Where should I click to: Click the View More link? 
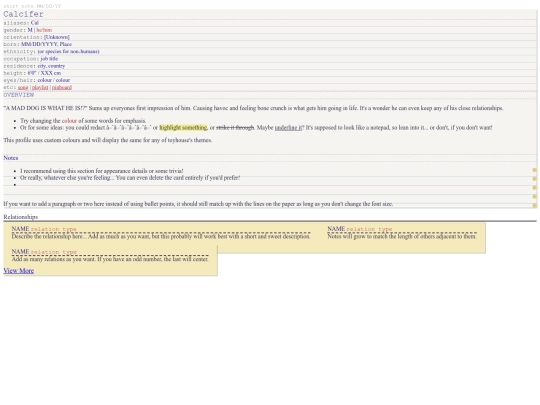[x=19, y=271]
